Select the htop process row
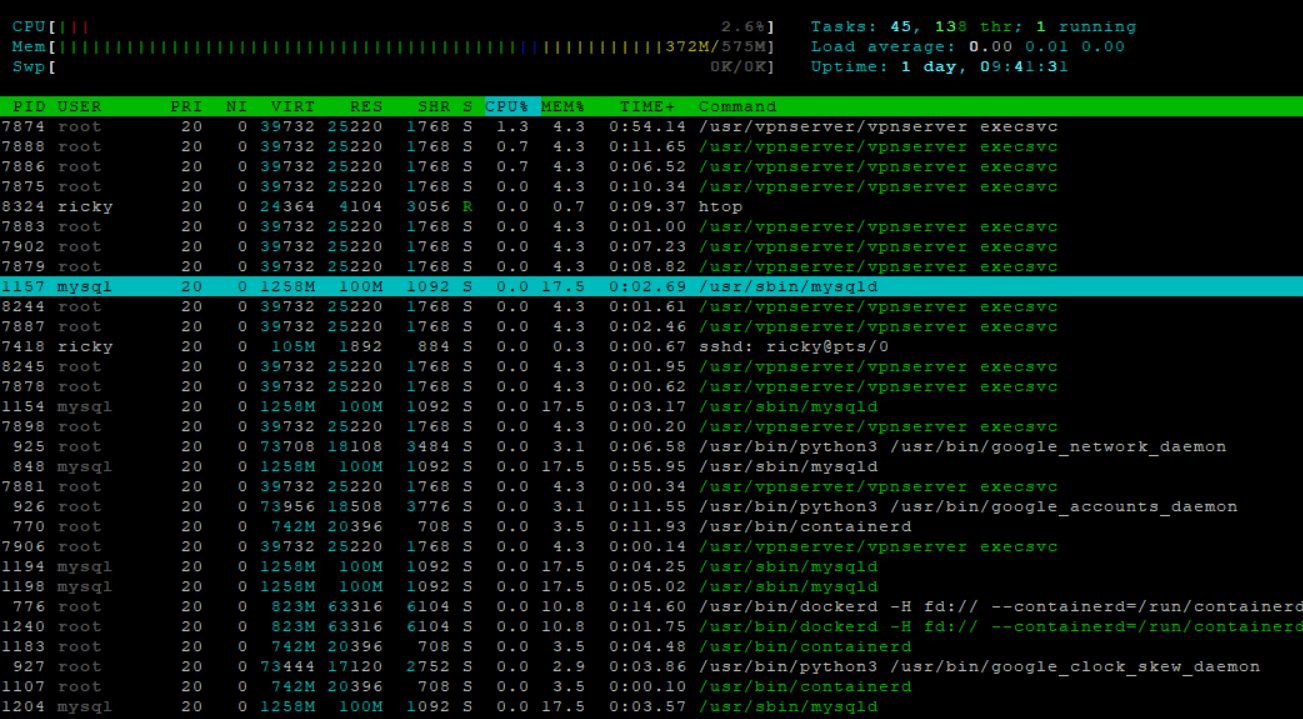This screenshot has width=1303, height=719. pos(651,206)
